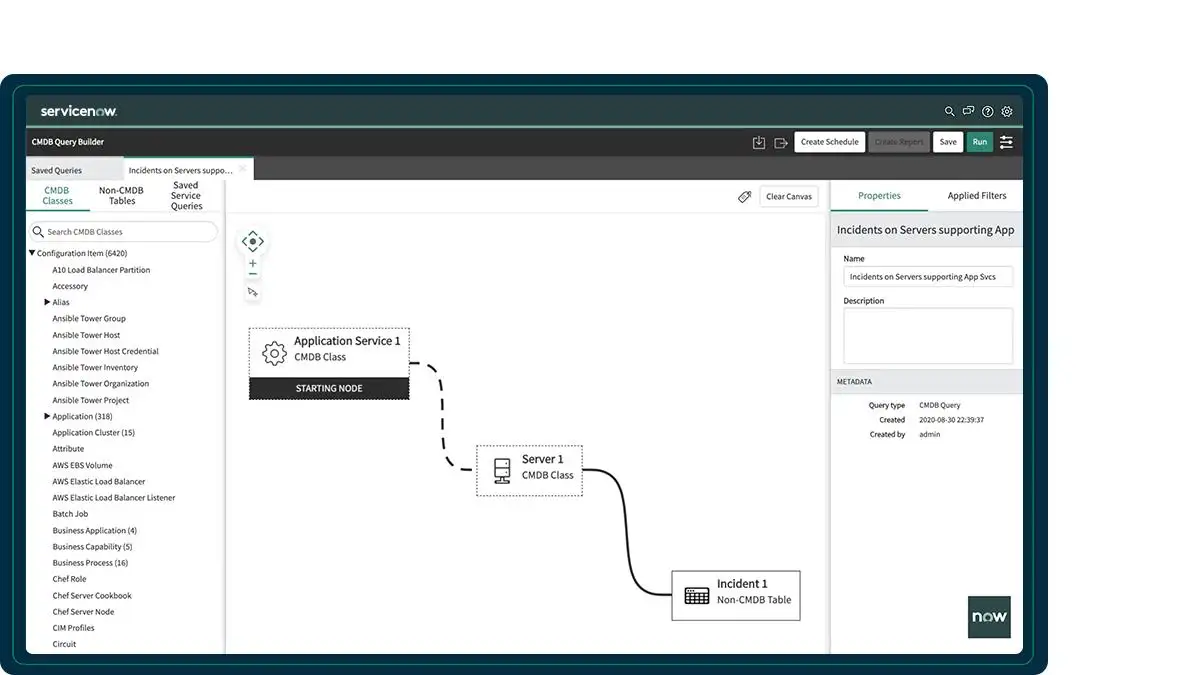Select the Accessory class
1200x675 pixels.
pos(70,286)
